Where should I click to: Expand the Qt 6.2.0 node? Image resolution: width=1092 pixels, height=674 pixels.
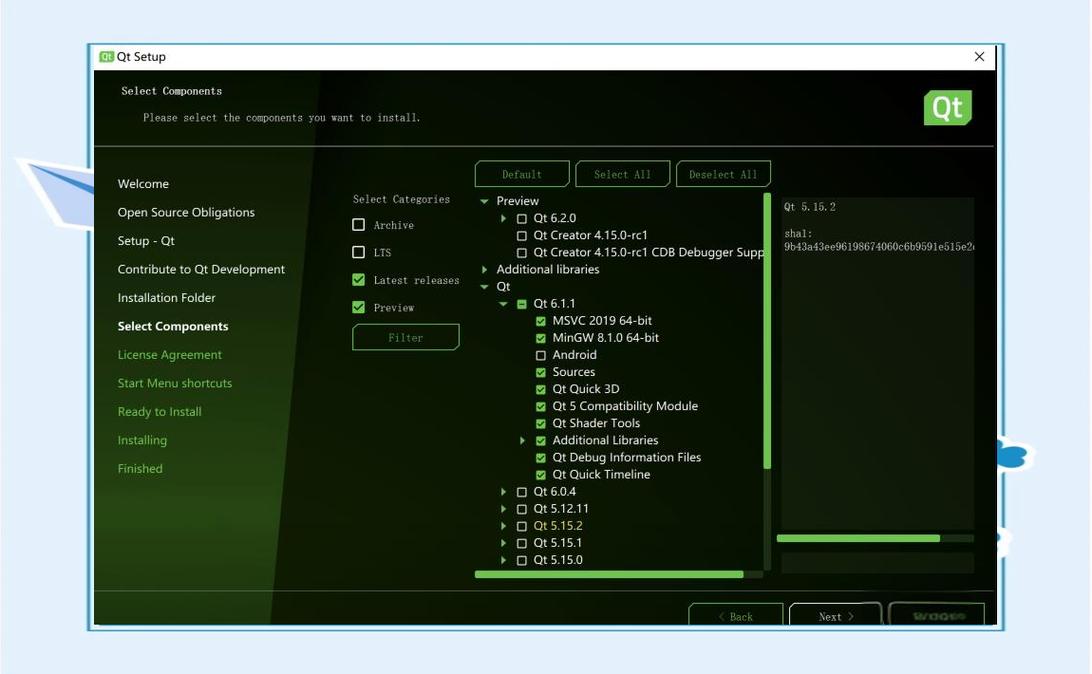click(x=503, y=219)
